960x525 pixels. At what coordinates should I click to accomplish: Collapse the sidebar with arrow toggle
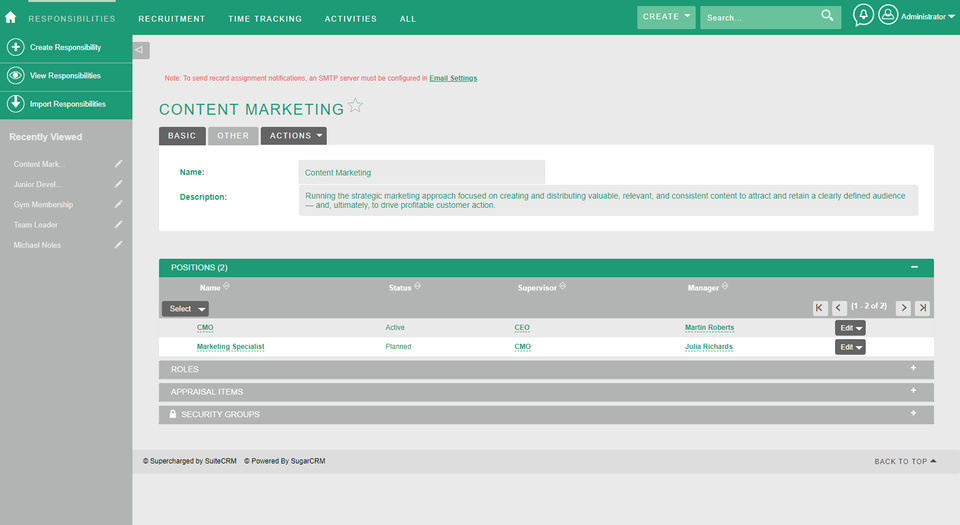point(141,50)
